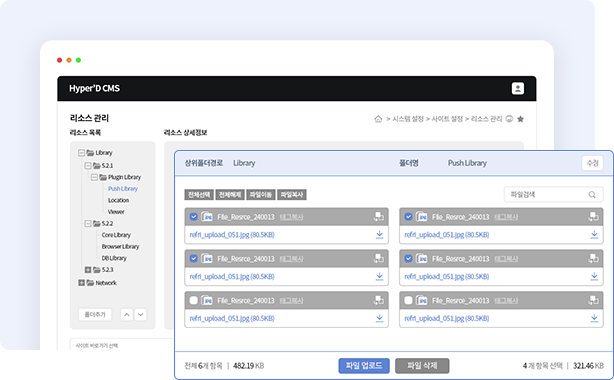Collapse the 5.2.2 tree node
This screenshot has height=380, width=614.
(88, 224)
